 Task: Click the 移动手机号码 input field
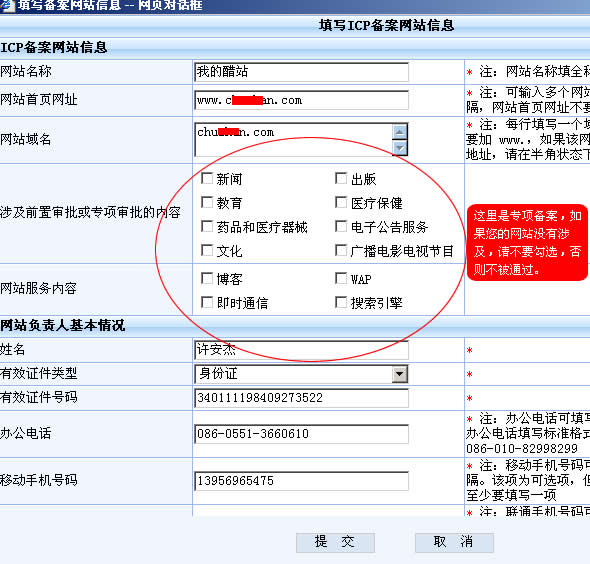pos(301,481)
